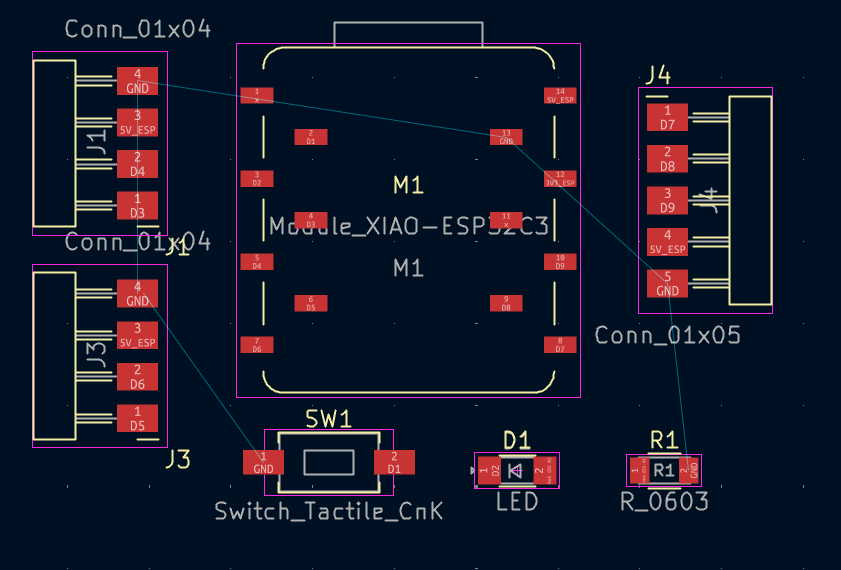Image resolution: width=841 pixels, height=570 pixels.
Task: Select pad 4 D3 on module M1
Action: pyautogui.click(x=311, y=220)
